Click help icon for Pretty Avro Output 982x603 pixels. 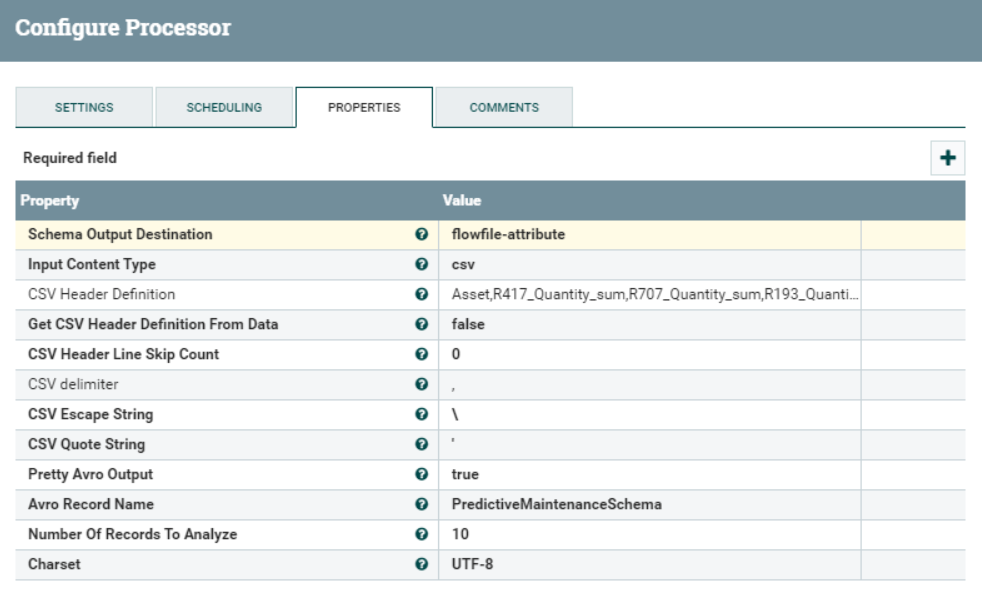point(421,475)
